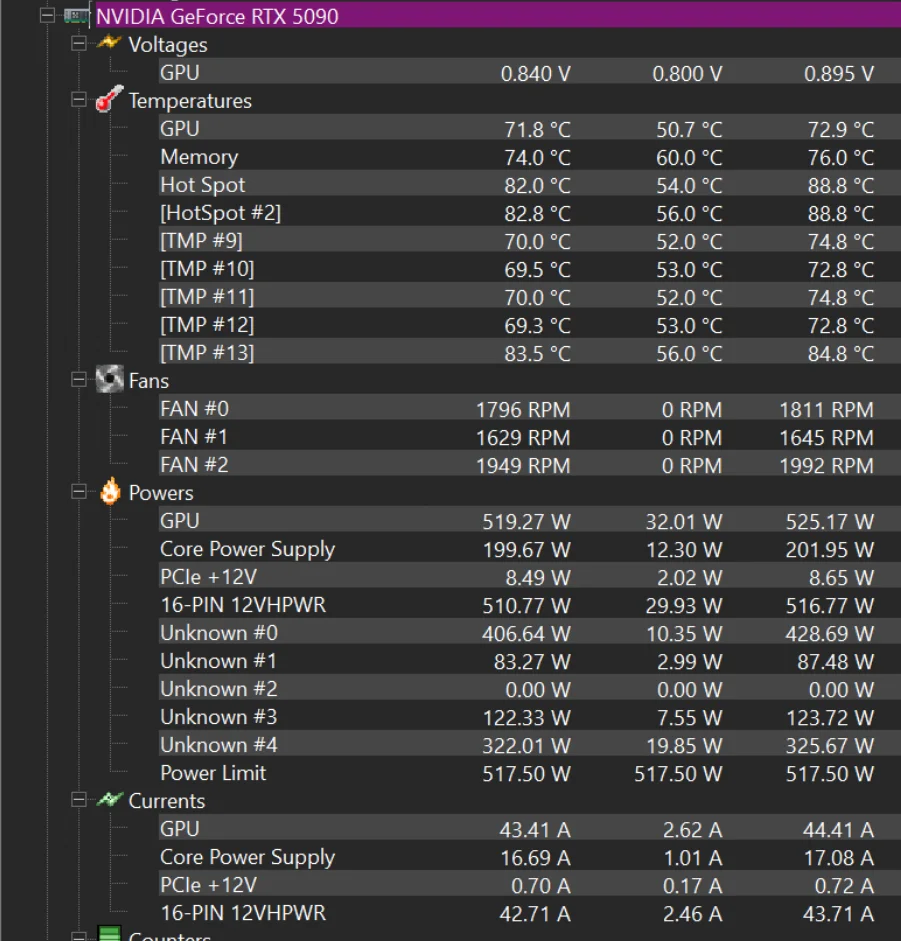
Task: Select the Fans group label
Action: (x=148, y=380)
